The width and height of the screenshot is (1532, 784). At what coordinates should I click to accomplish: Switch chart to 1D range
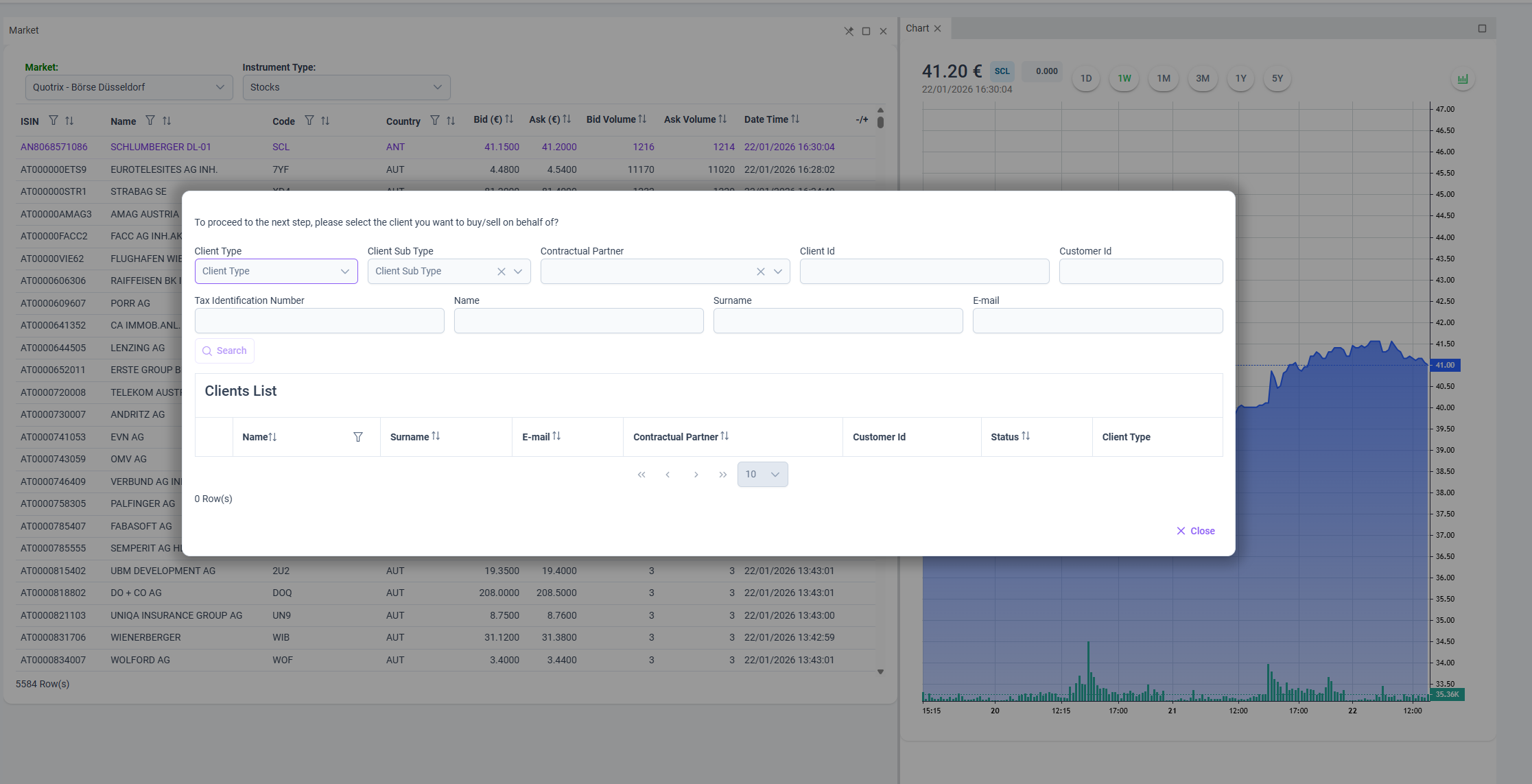pos(1086,78)
